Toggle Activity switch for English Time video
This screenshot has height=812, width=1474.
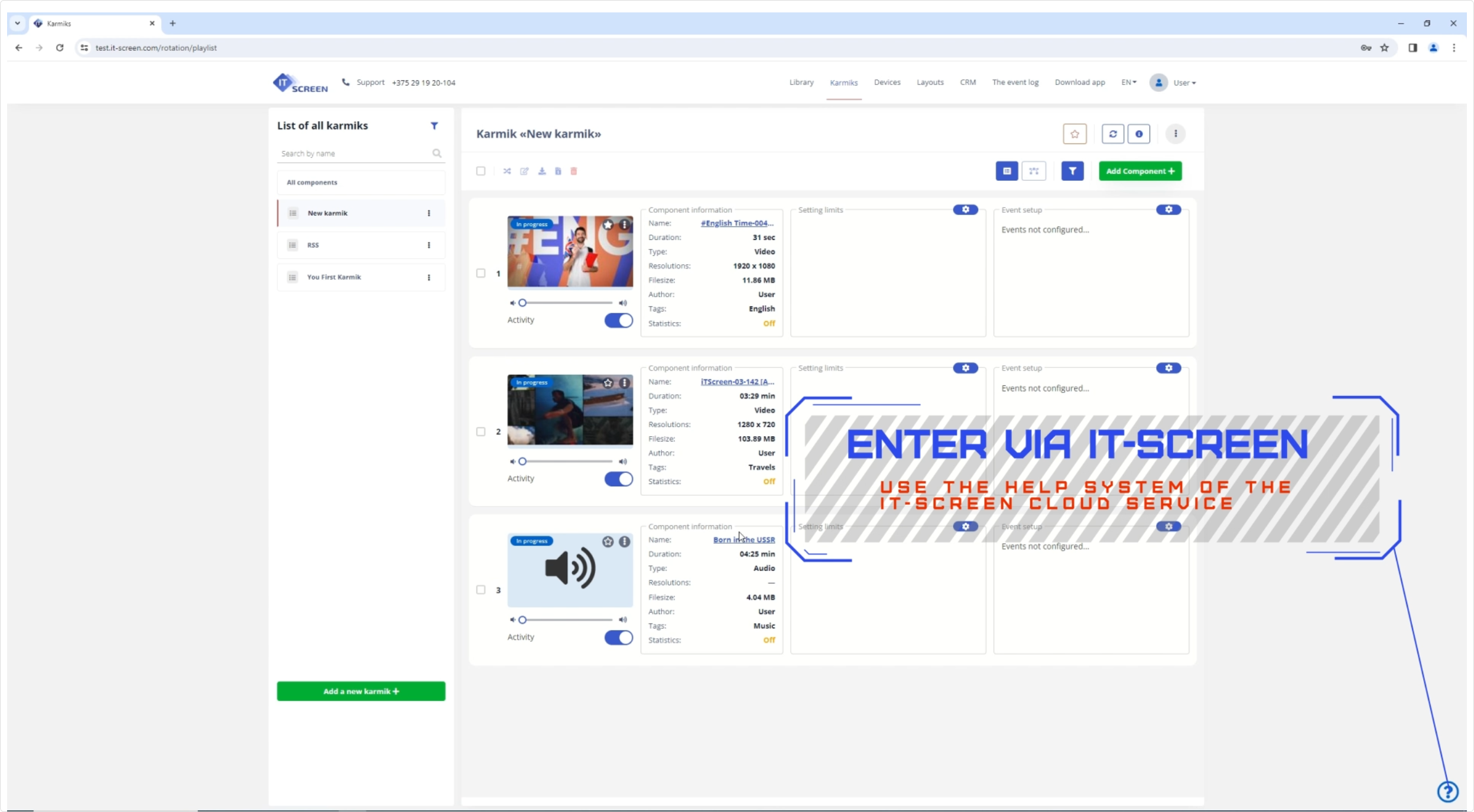click(618, 320)
